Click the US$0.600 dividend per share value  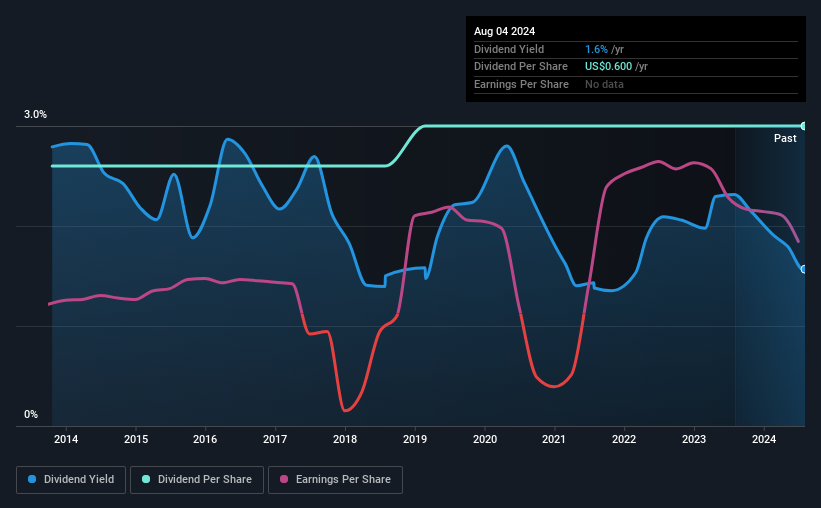pos(608,67)
